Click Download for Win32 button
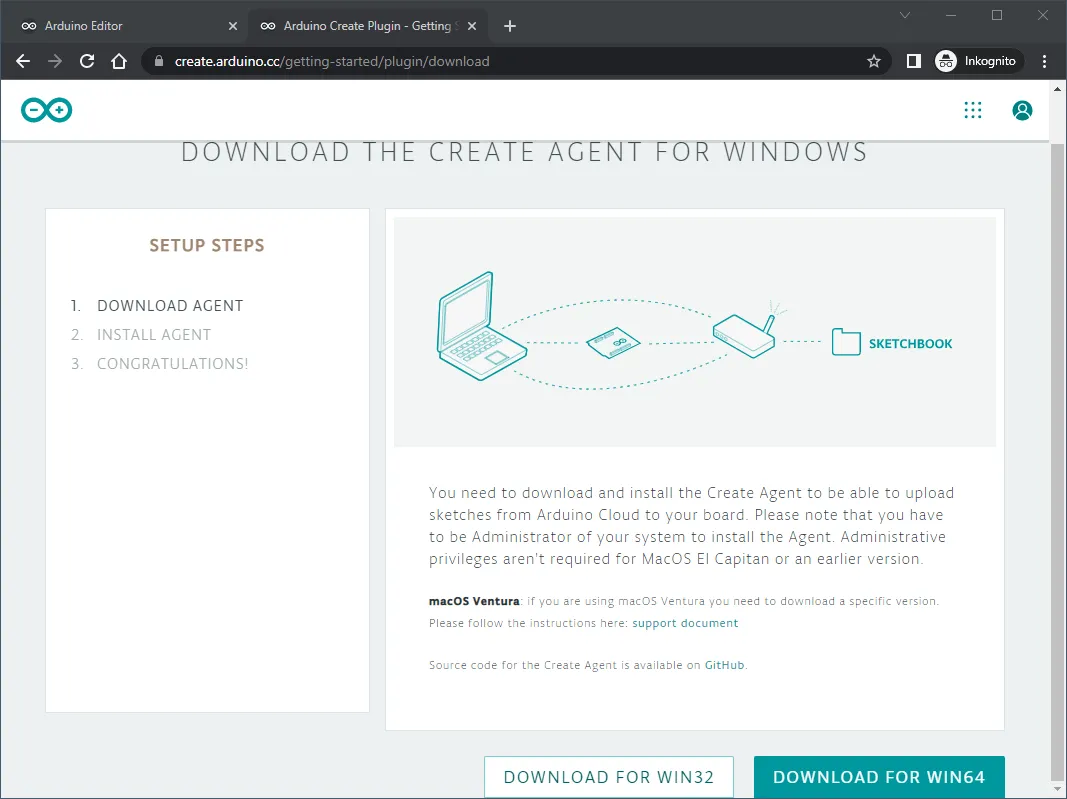Screen dimensions: 1067x799 (x=608, y=777)
